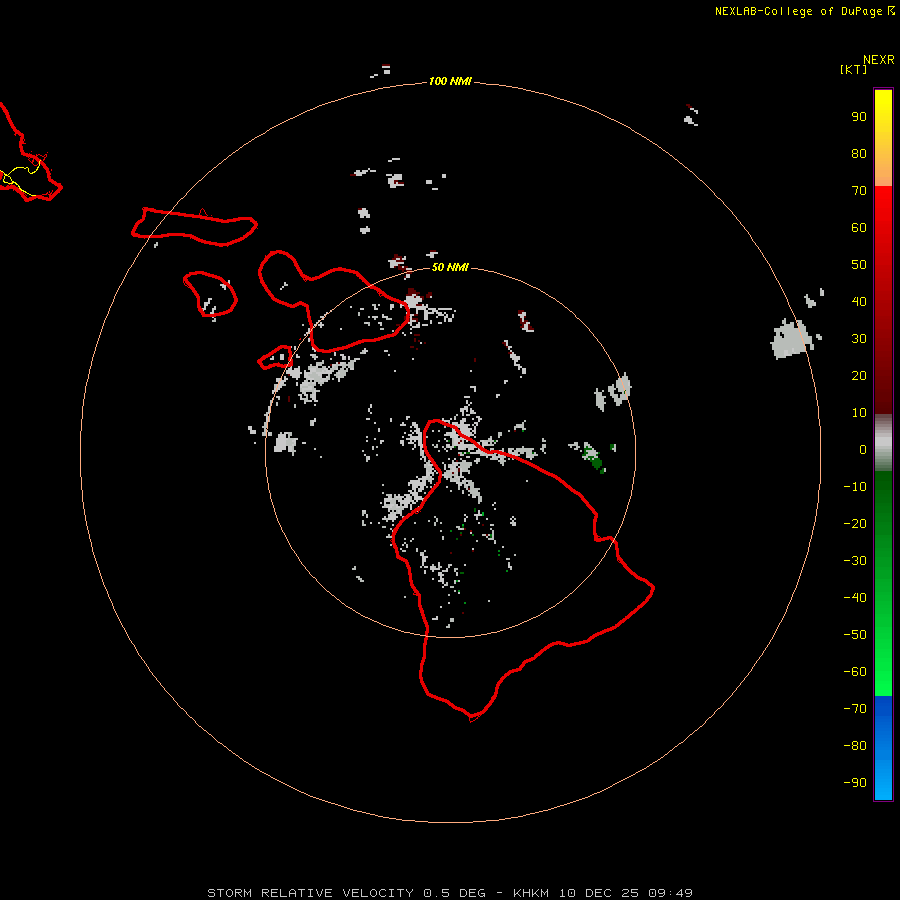
Task: Click the 40 value on the velocity scale
Action: pos(859,301)
